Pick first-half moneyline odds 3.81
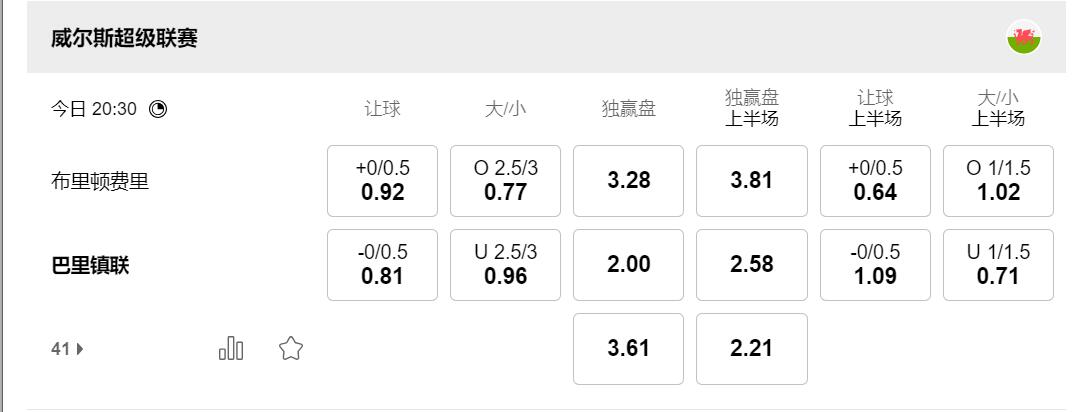Image resolution: width=1089 pixels, height=412 pixels. 751,181
